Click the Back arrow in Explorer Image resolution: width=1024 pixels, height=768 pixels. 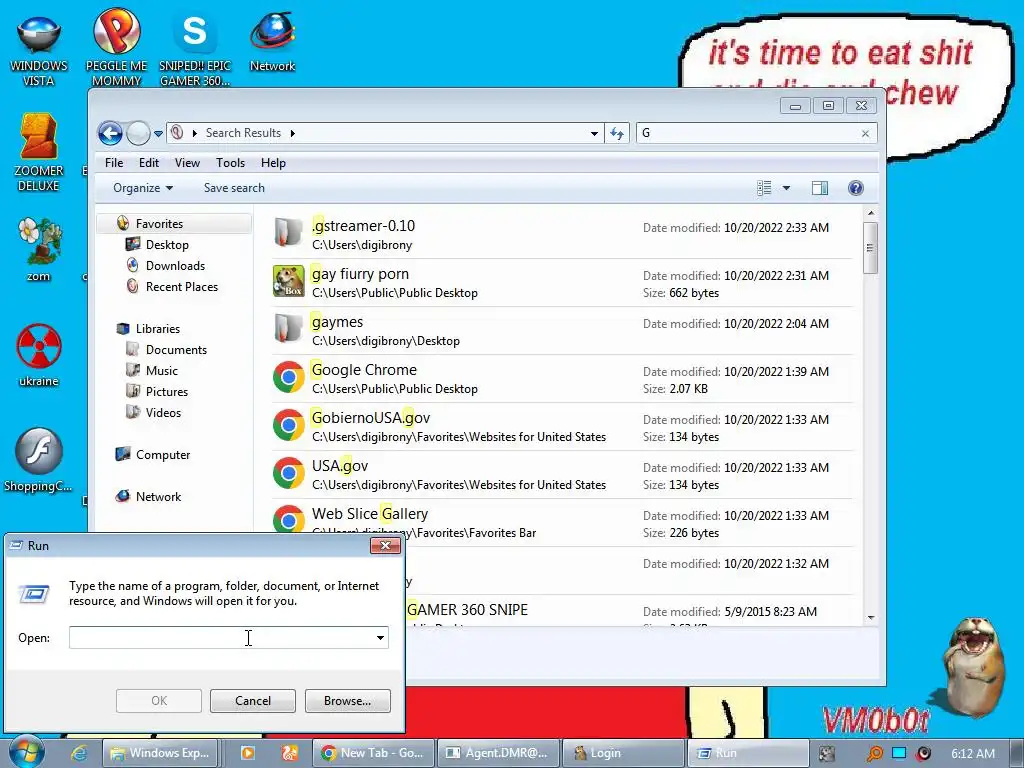point(110,133)
